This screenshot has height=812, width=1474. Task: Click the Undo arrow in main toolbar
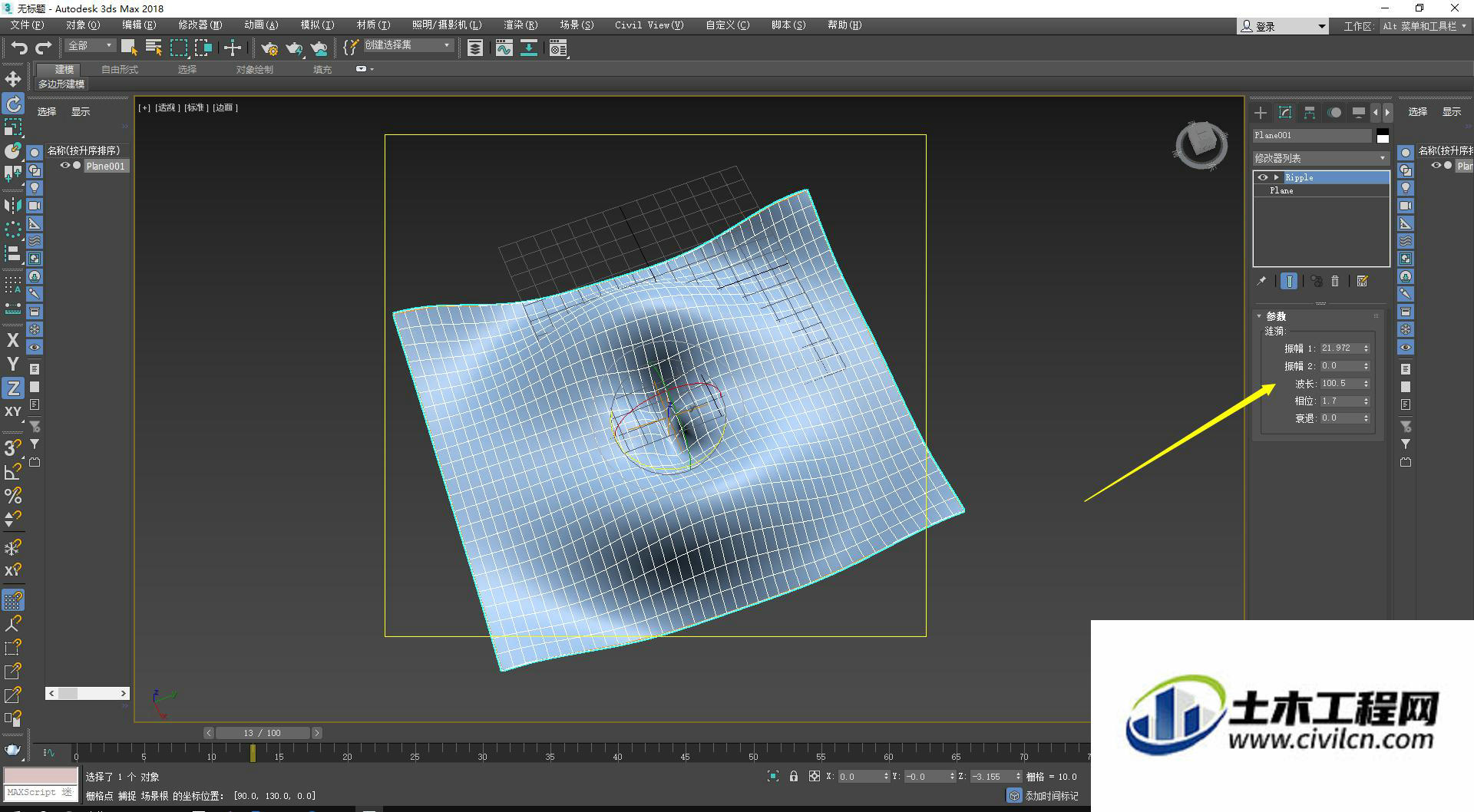pyautogui.click(x=19, y=48)
